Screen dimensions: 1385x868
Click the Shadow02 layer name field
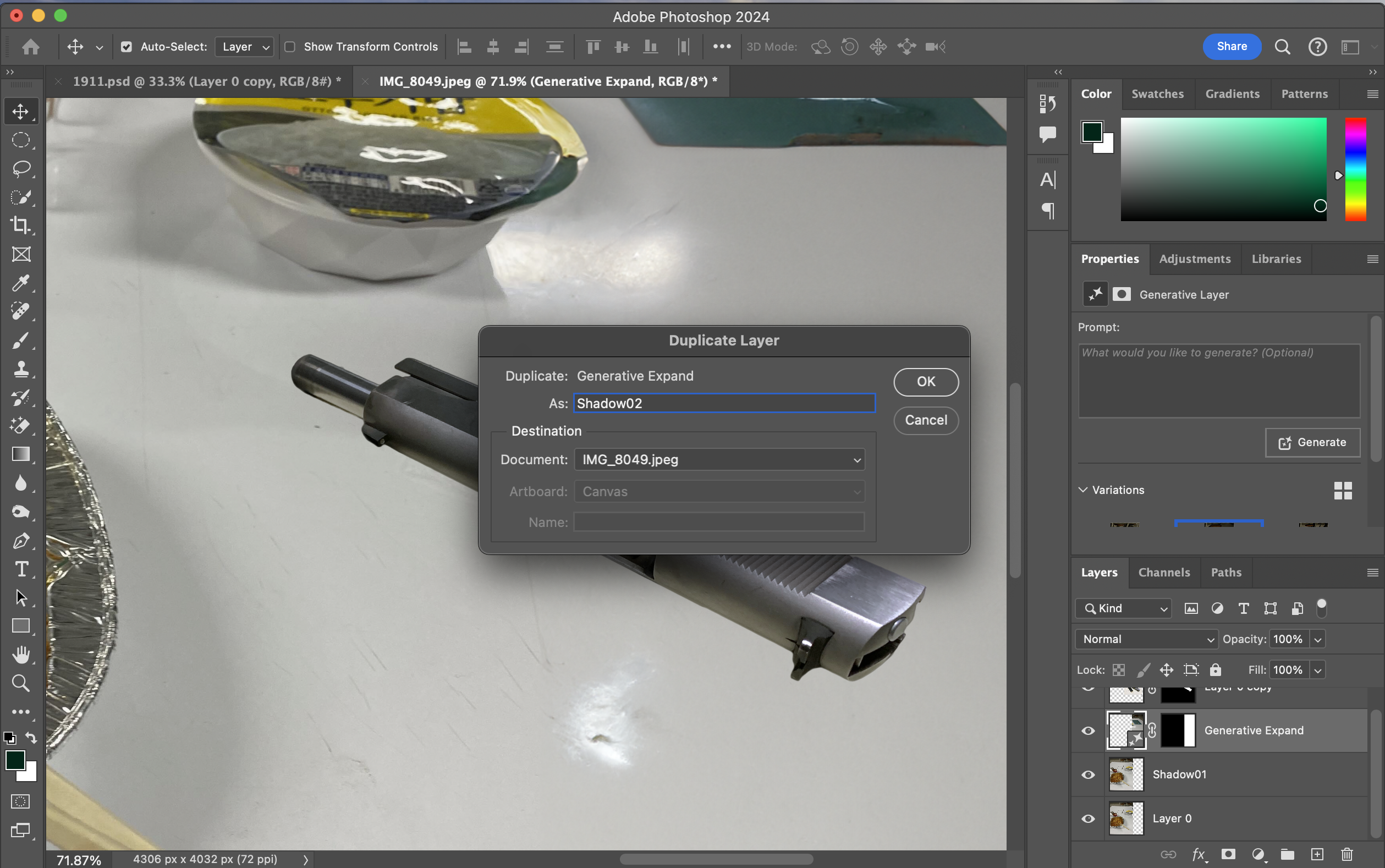[x=724, y=404]
